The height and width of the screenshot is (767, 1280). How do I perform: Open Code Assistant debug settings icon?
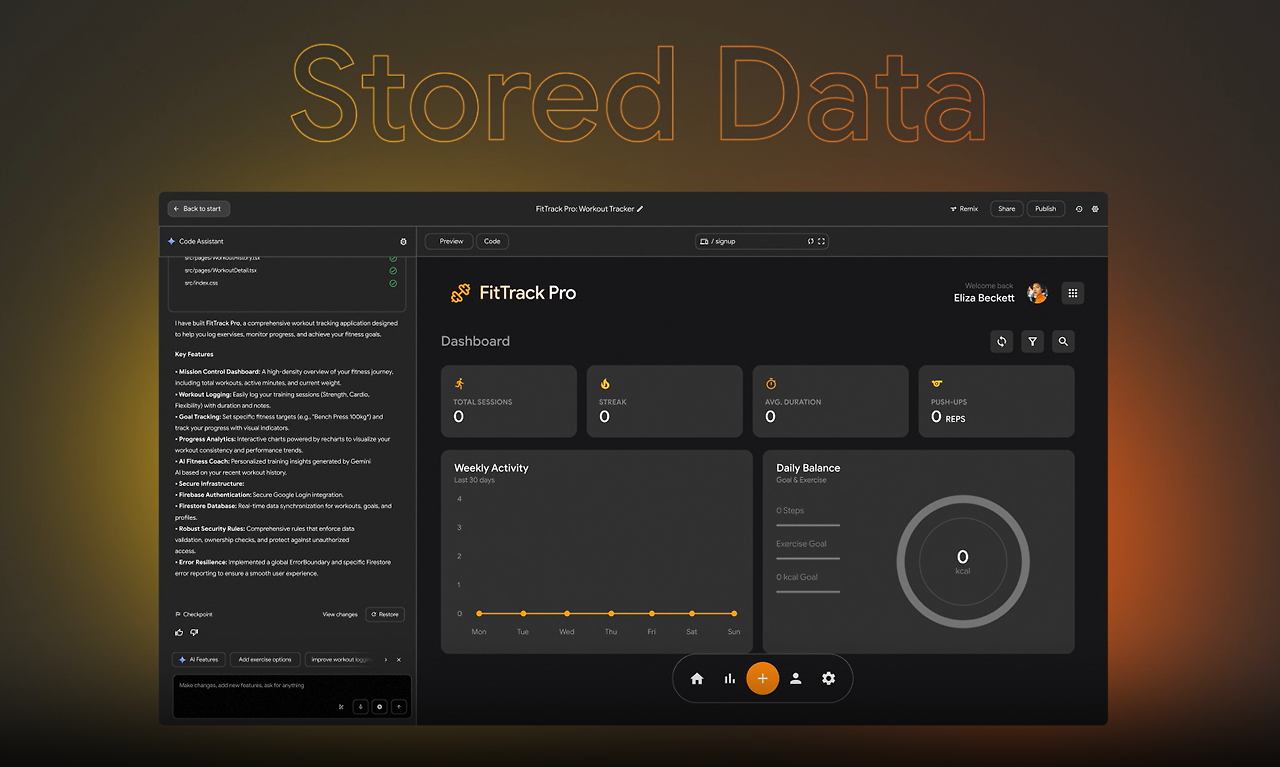pos(403,241)
